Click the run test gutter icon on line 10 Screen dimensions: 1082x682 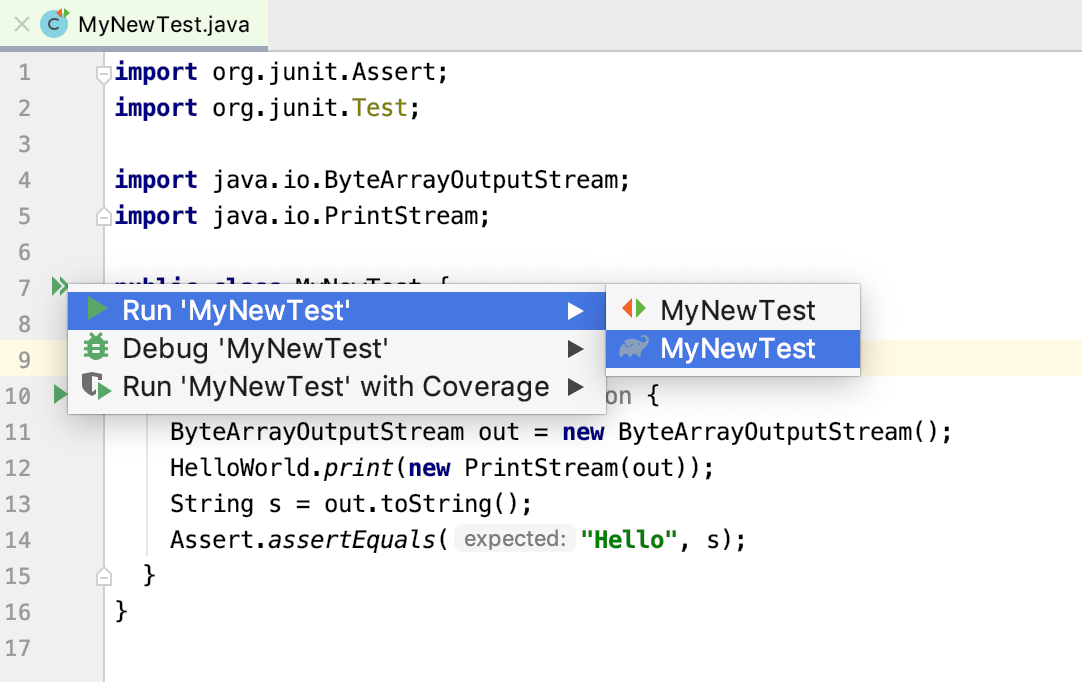[x=60, y=395]
